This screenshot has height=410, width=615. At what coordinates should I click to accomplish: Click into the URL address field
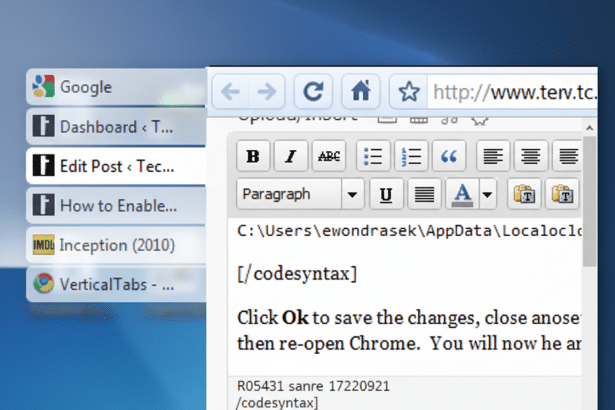pos(513,93)
